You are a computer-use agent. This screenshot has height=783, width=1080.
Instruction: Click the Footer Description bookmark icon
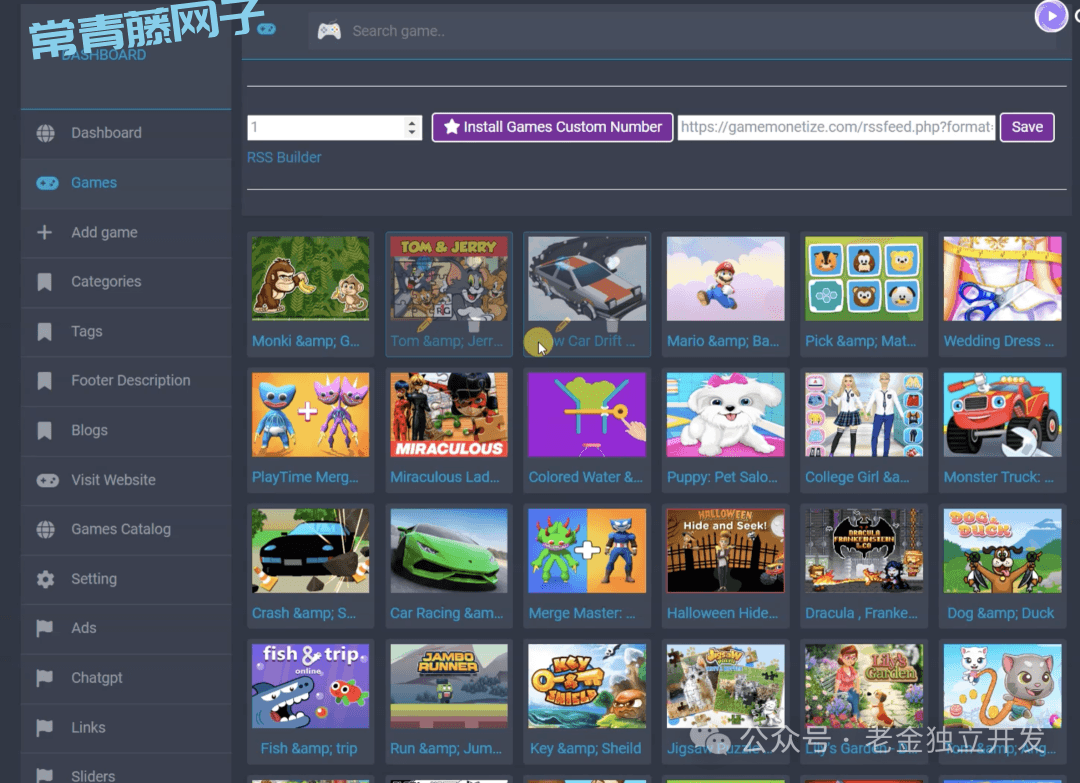click(45, 381)
